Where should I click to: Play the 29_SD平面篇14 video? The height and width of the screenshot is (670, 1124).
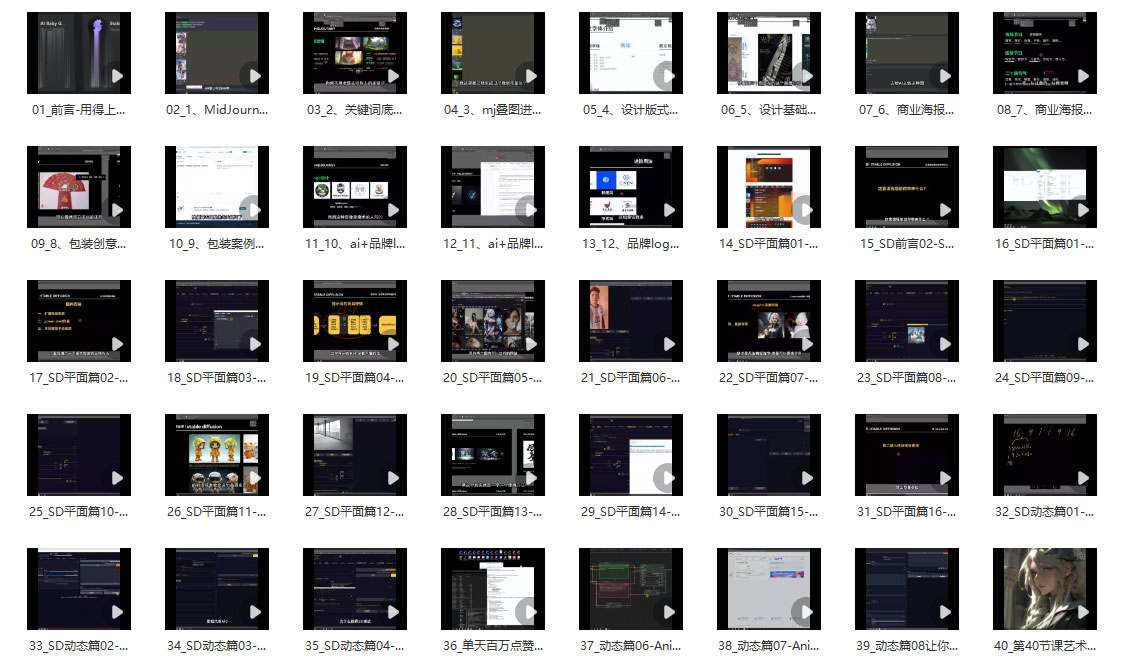point(665,478)
